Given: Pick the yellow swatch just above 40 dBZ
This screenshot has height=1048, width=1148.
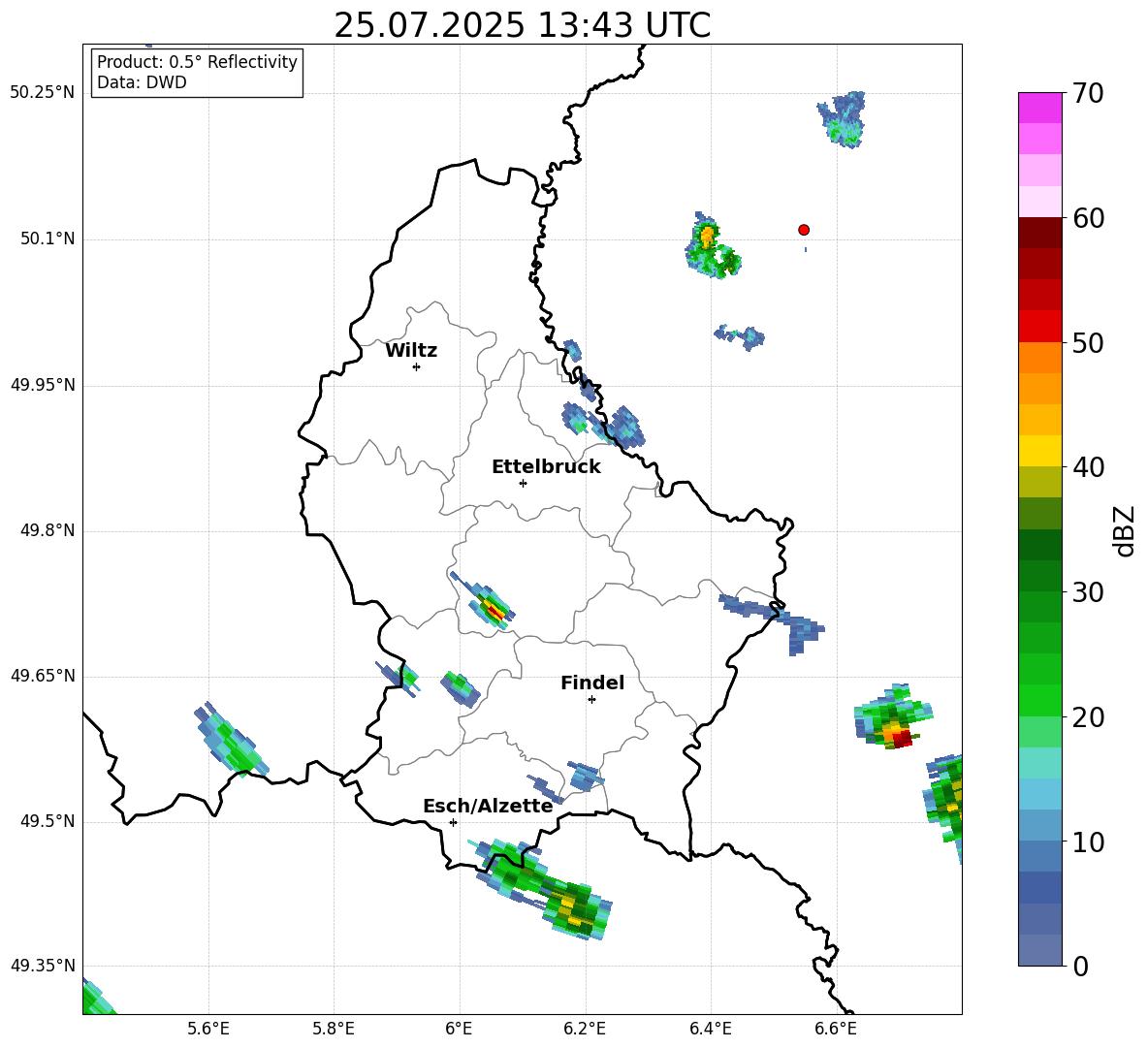Looking at the screenshot, I should (1039, 451).
